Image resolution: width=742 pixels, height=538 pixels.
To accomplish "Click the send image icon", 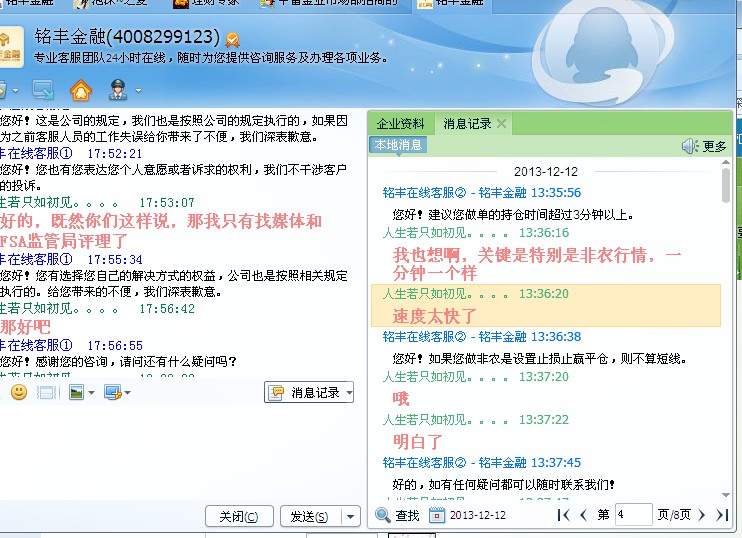I will pyautogui.click(x=76, y=392).
